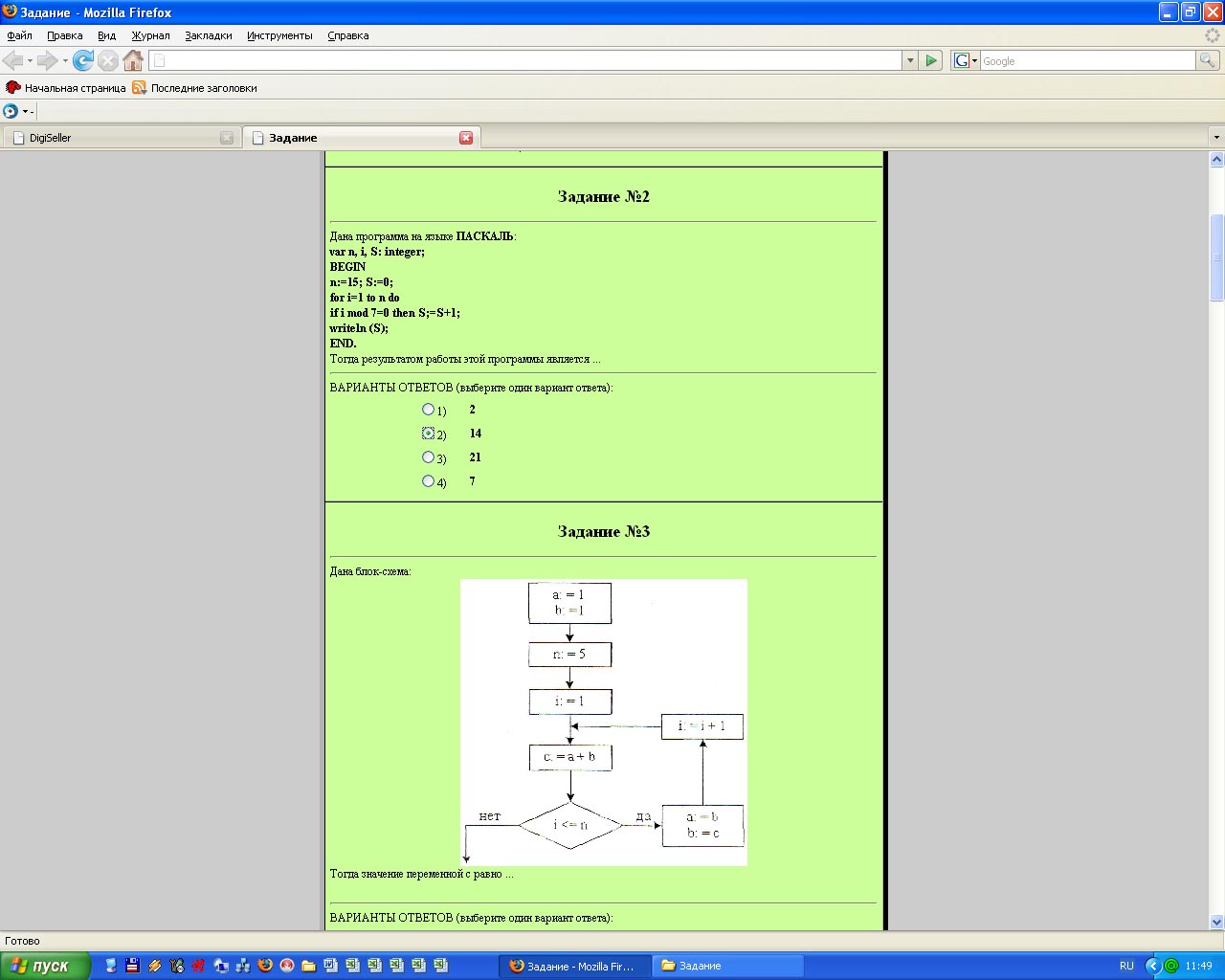
Task: Click the green Go arrow button
Action: click(x=931, y=61)
